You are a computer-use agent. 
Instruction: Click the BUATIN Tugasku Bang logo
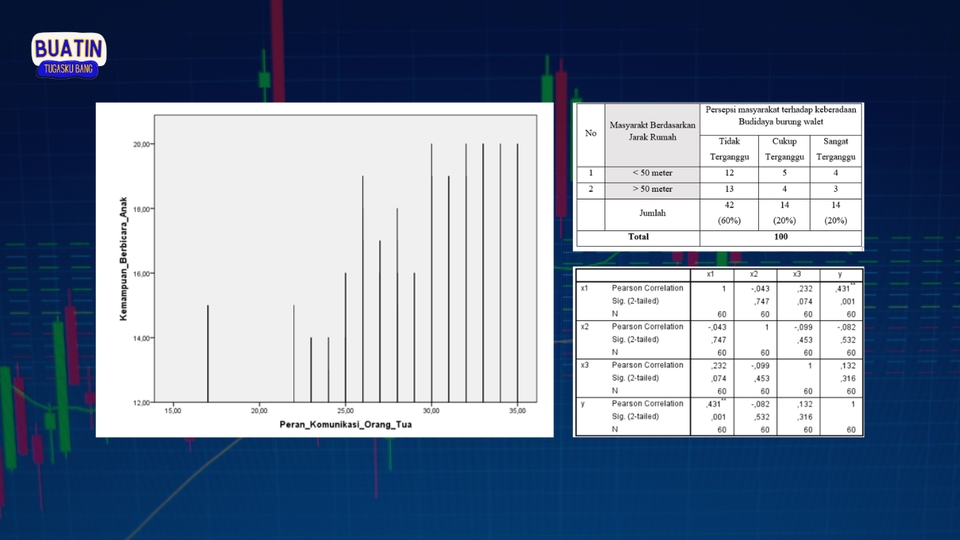tap(69, 55)
